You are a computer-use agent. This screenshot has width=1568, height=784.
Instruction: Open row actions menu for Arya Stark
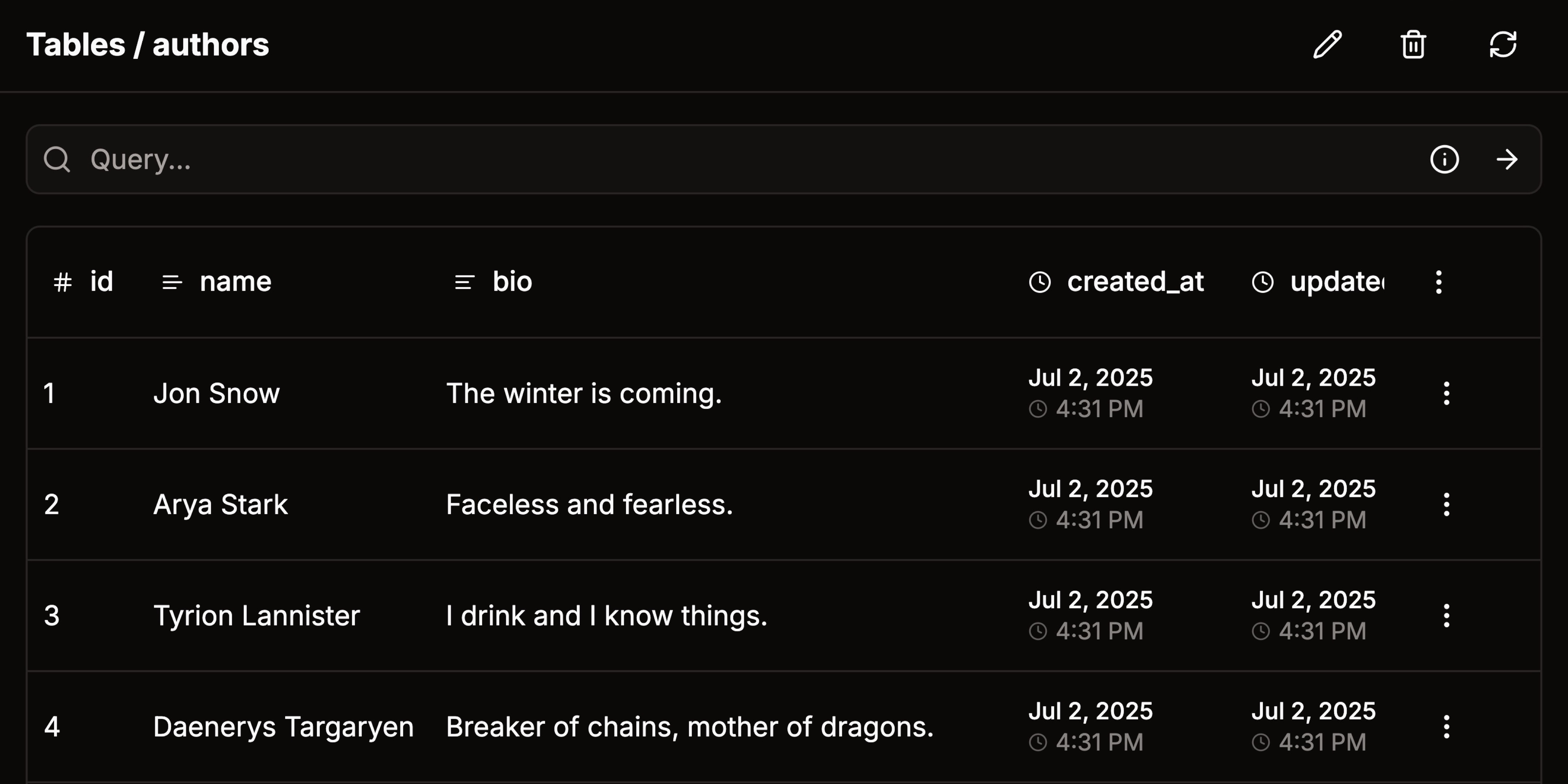tap(1446, 505)
